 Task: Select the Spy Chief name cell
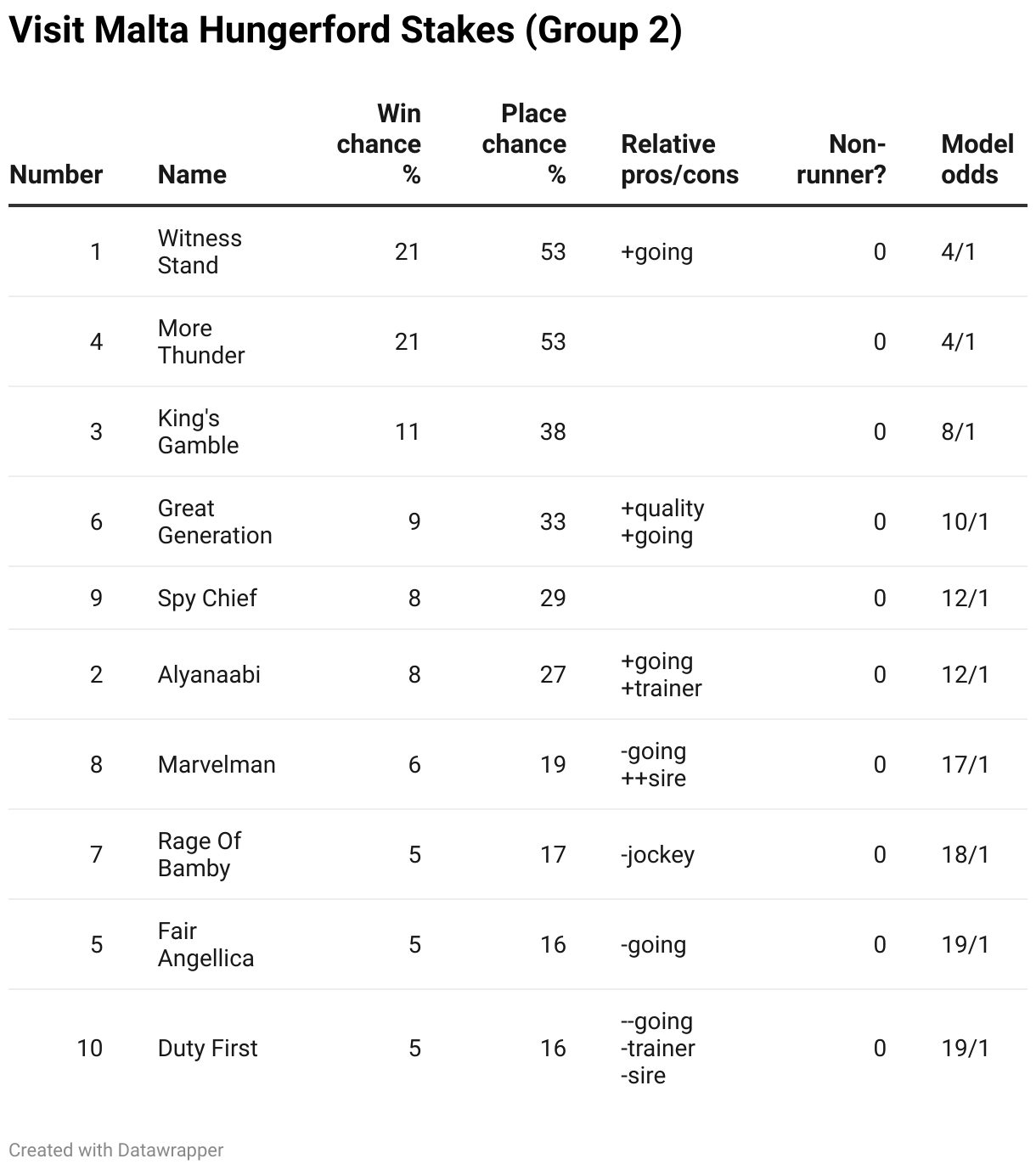pyautogui.click(x=207, y=599)
